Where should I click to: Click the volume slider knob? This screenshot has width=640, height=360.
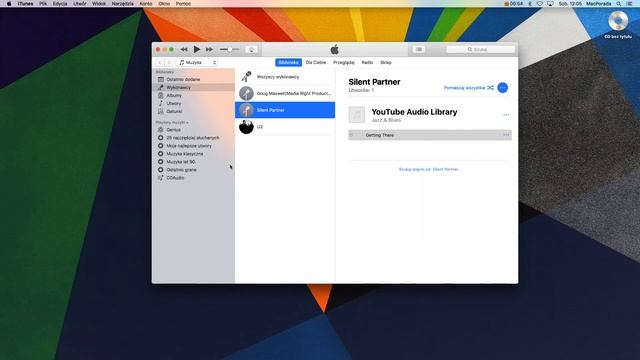[x=230, y=49]
